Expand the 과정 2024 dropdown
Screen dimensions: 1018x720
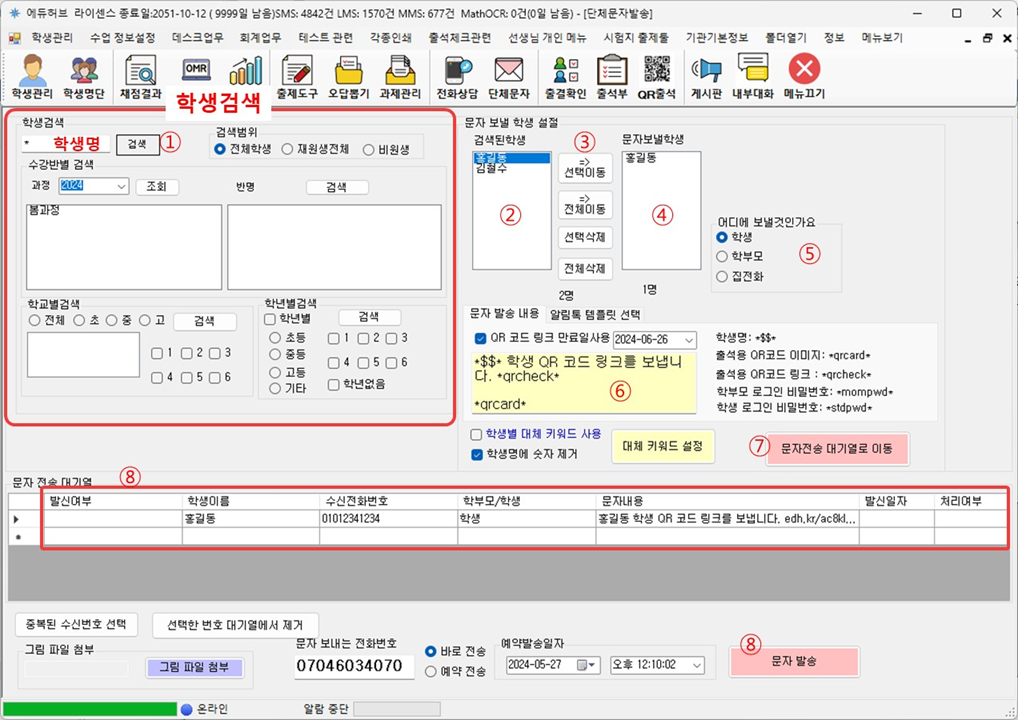tap(121, 186)
